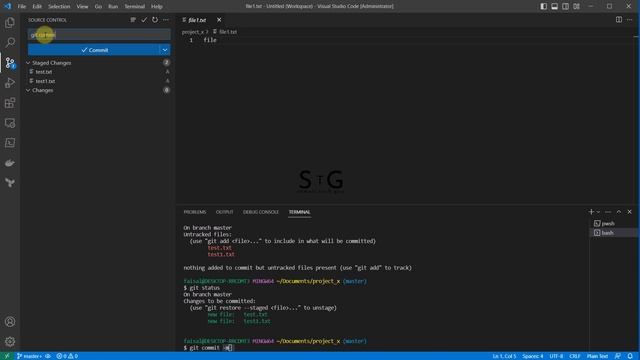This screenshot has height=360, width=640.
Task: Open notifications bell in status bar
Action: point(630,356)
